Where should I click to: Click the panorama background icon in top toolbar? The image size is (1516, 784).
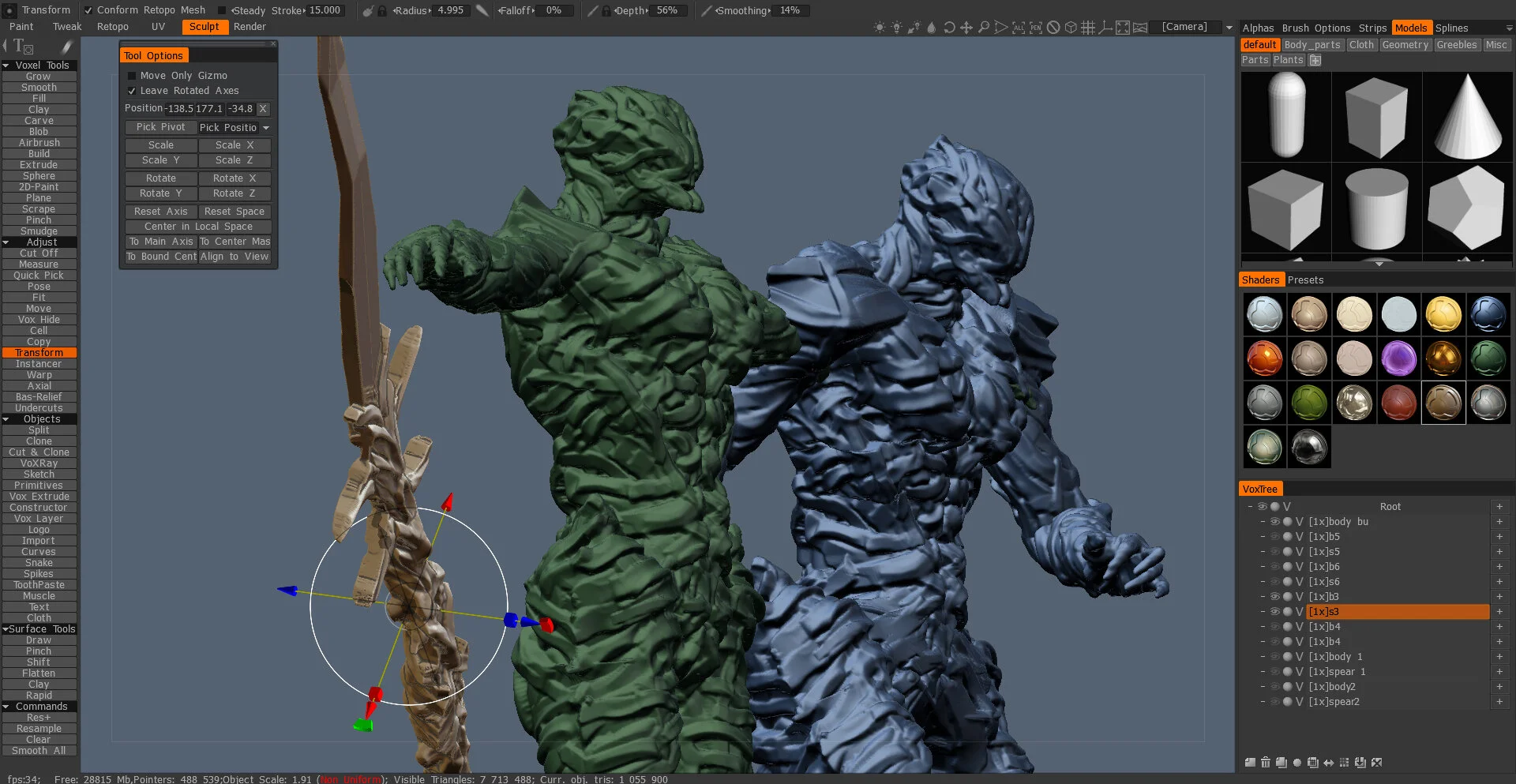(x=1140, y=28)
